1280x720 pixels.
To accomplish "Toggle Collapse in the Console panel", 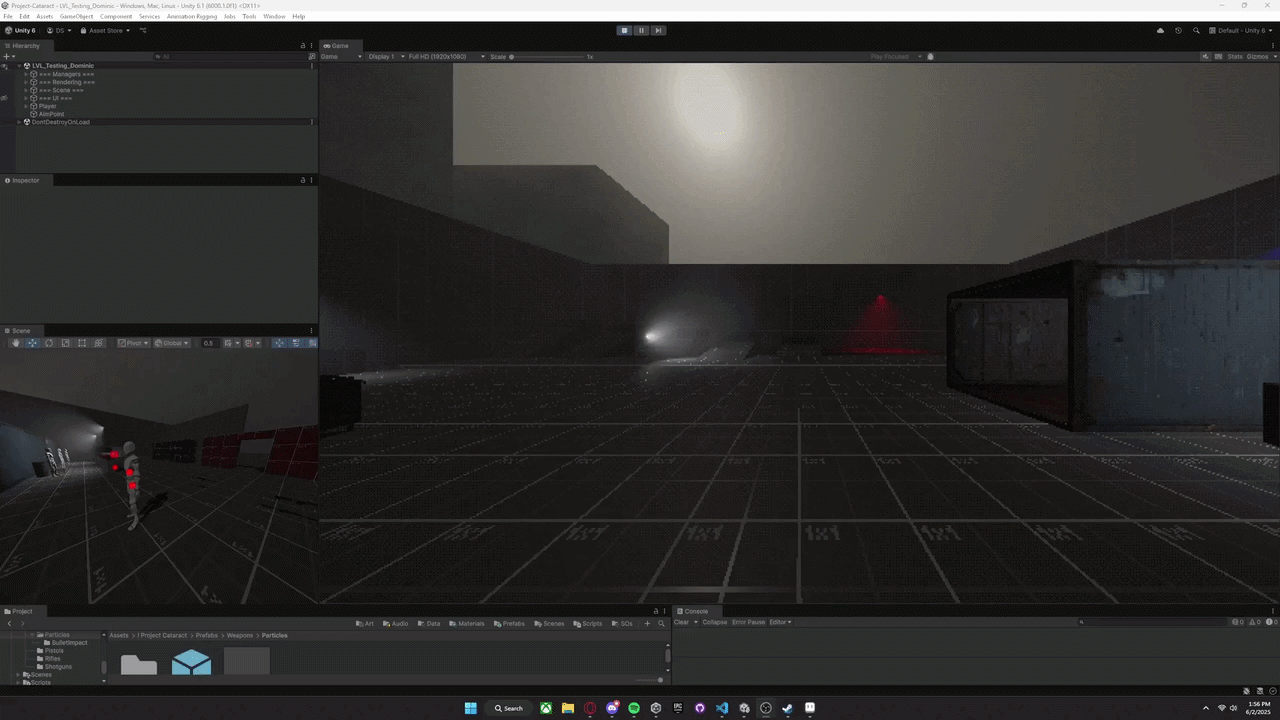I will click(714, 622).
